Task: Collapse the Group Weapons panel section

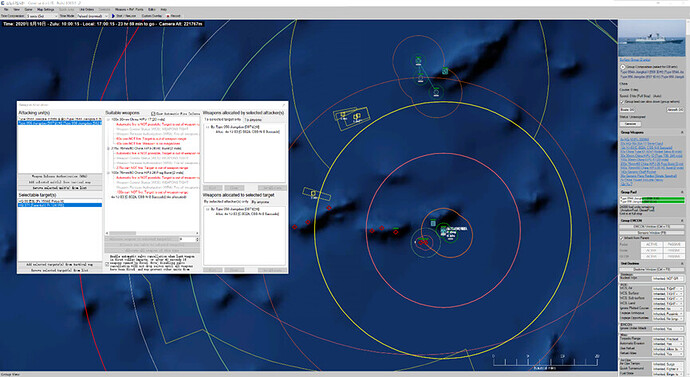Action: [682, 132]
